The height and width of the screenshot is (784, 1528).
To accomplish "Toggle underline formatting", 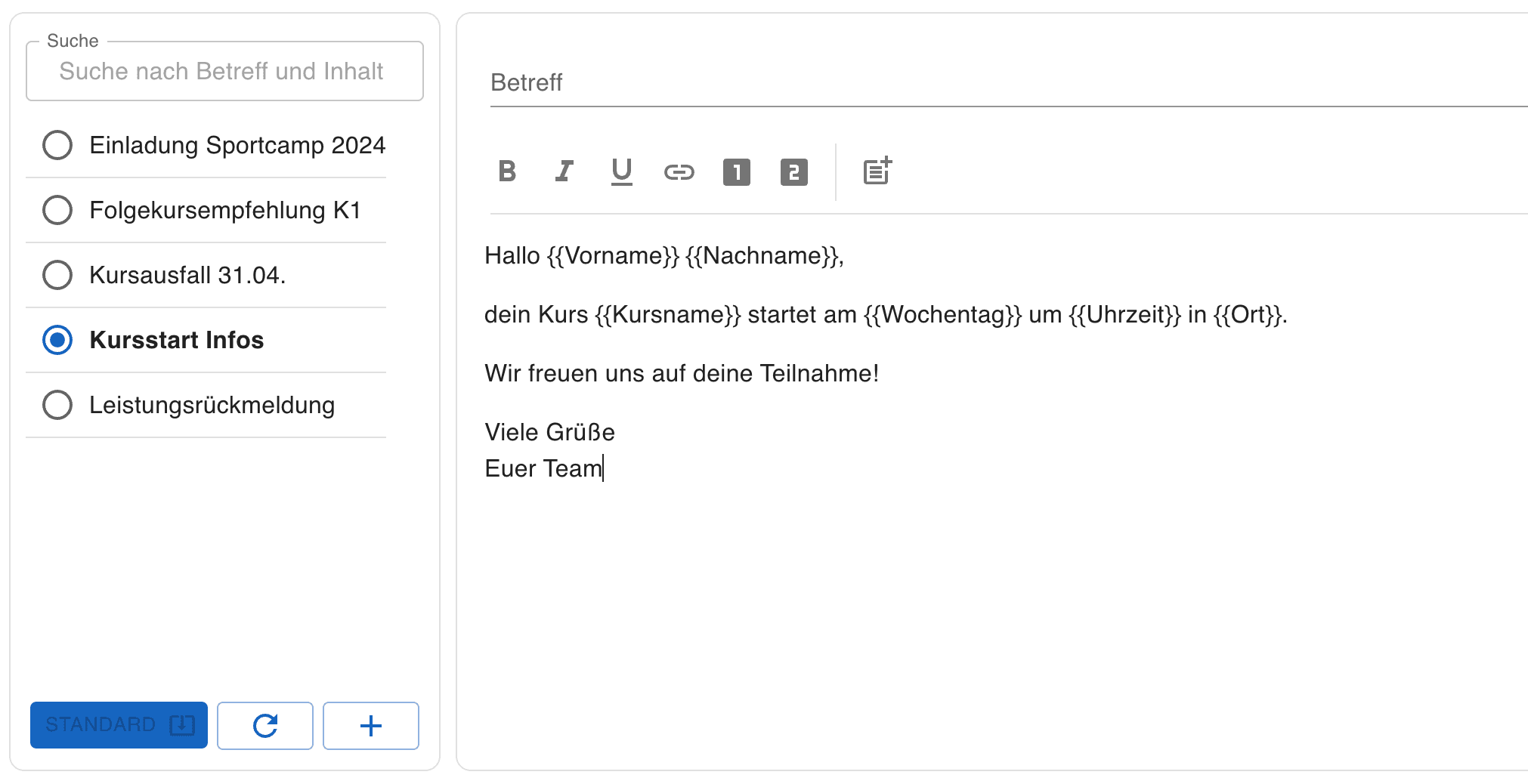I will pyautogui.click(x=622, y=171).
